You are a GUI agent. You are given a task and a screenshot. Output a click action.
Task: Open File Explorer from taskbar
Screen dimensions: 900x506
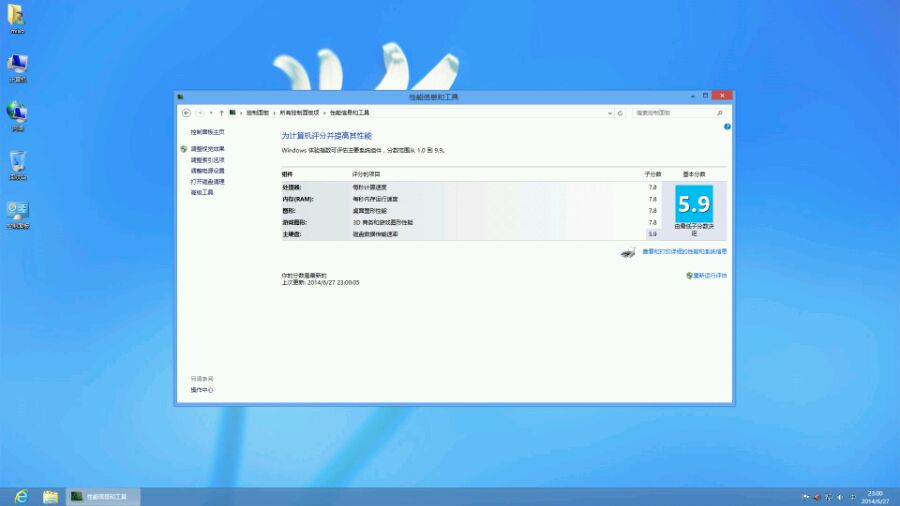[51, 496]
